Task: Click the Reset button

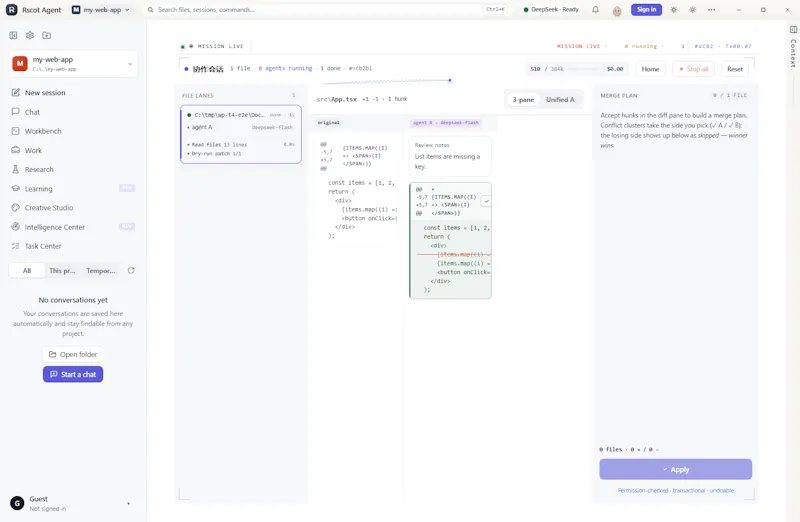Action: pyautogui.click(x=735, y=69)
